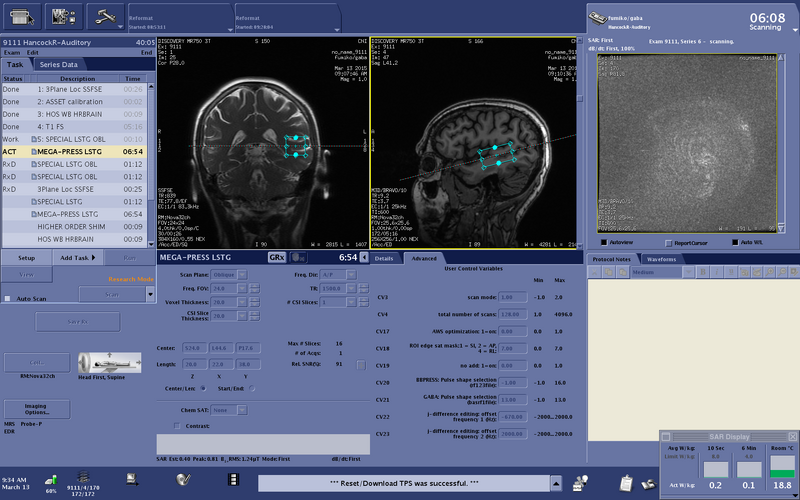This screenshot has height=500, width=800.
Task: Apply bold formatting in Protocol Notes
Action: pos(703,272)
